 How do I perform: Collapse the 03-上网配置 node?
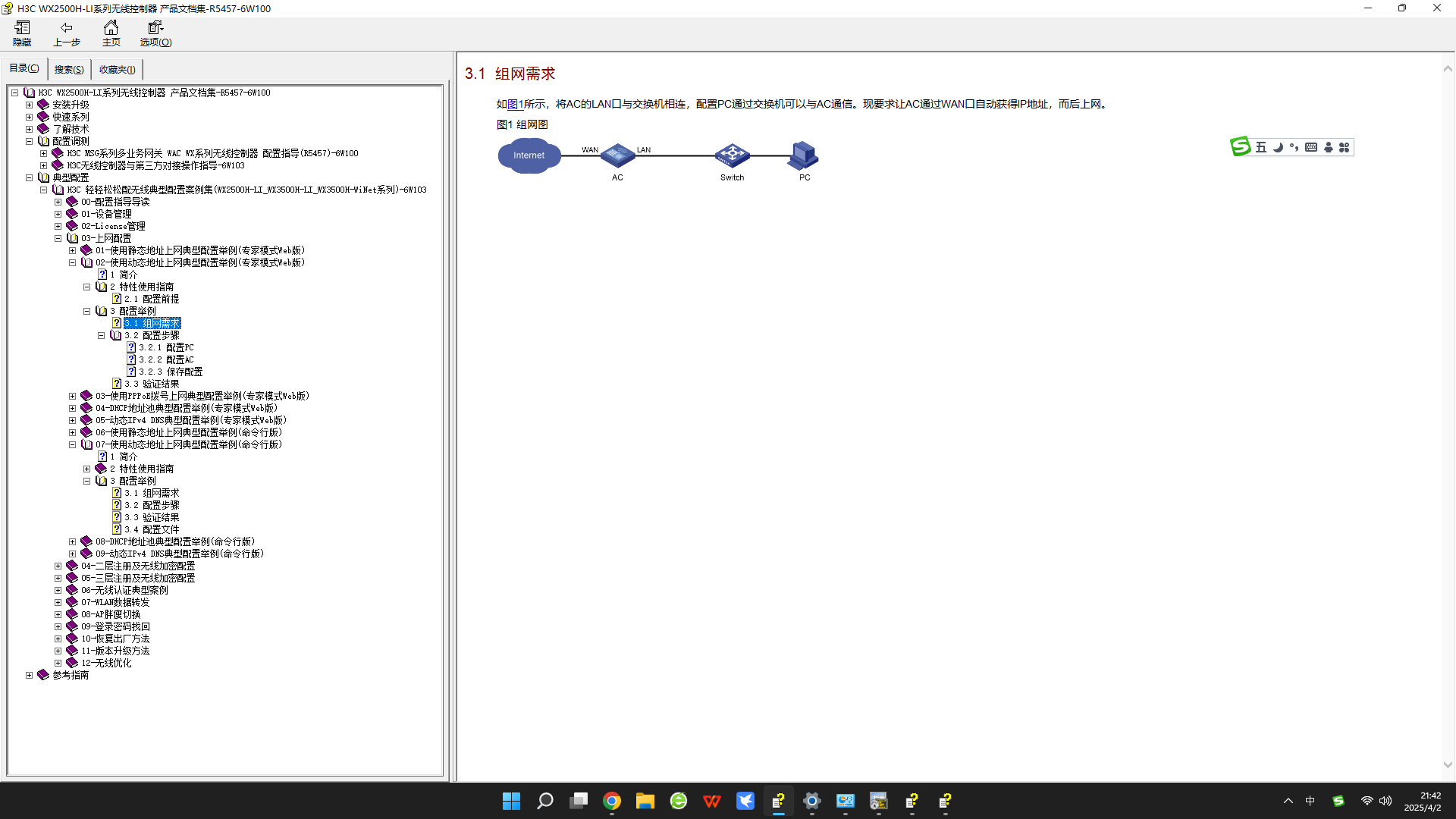click(58, 238)
